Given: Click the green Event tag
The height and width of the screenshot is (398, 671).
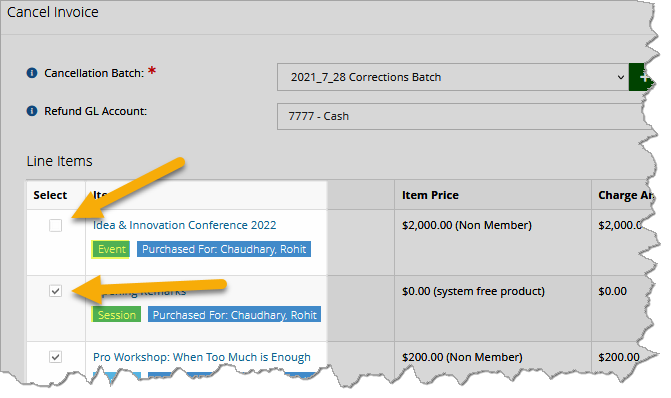Looking at the screenshot, I should (111, 249).
